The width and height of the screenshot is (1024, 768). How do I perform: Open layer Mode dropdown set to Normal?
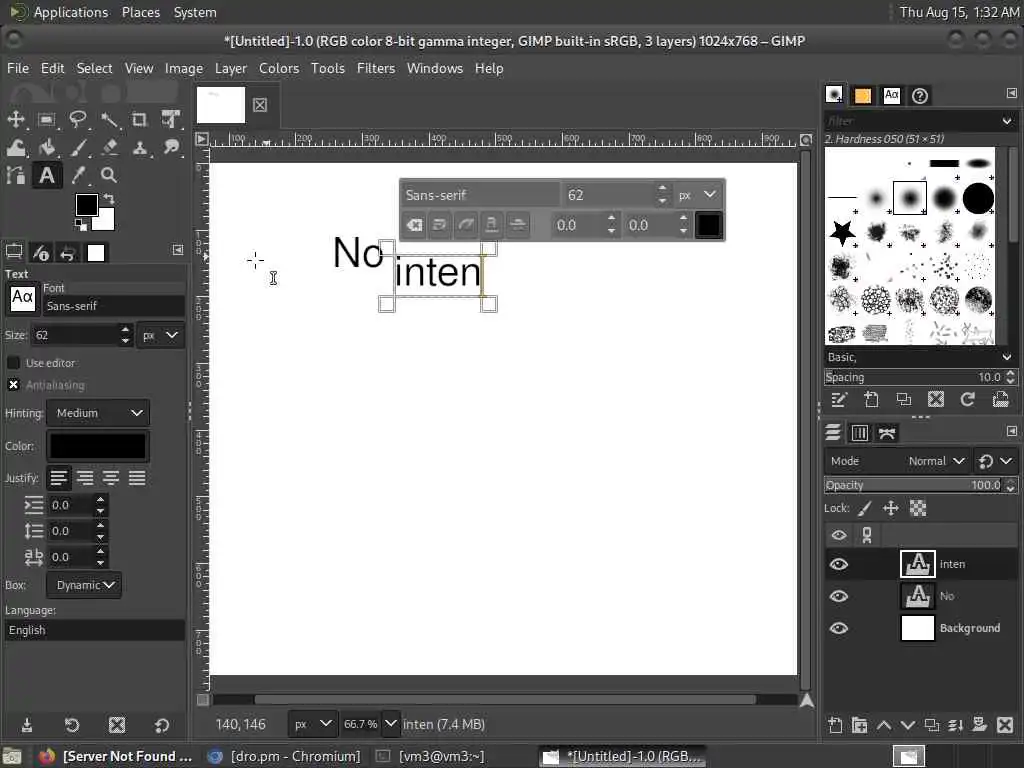[897, 461]
